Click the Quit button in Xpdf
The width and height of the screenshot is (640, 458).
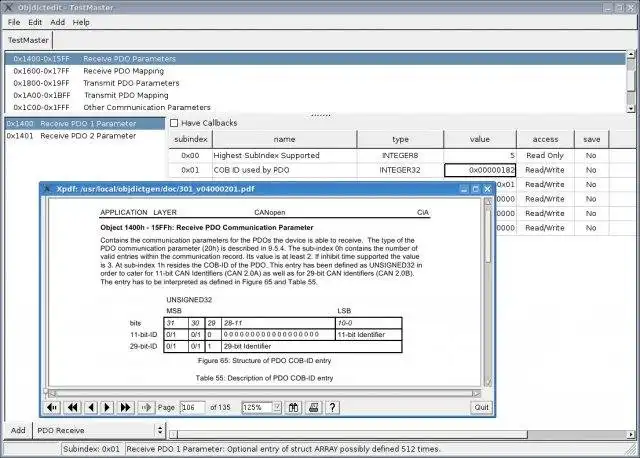[481, 407]
